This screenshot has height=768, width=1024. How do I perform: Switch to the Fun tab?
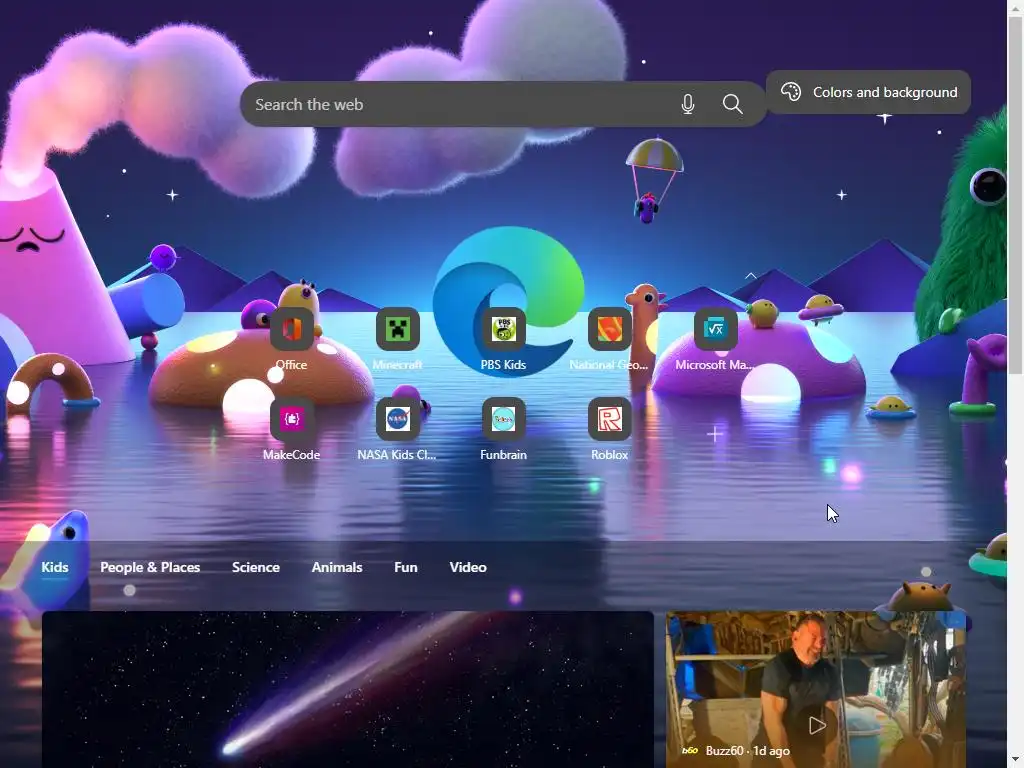pyautogui.click(x=406, y=568)
